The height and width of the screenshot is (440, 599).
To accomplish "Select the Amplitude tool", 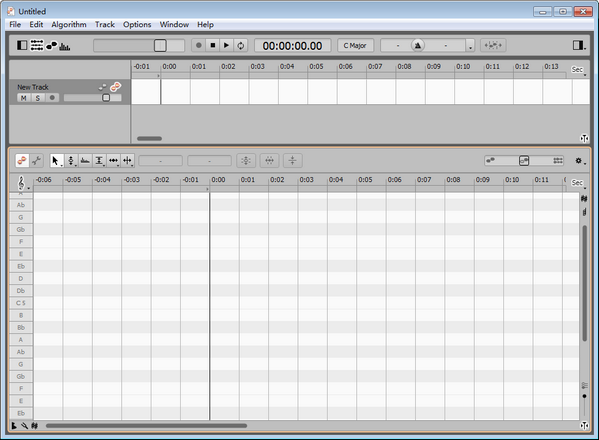I will coord(99,160).
